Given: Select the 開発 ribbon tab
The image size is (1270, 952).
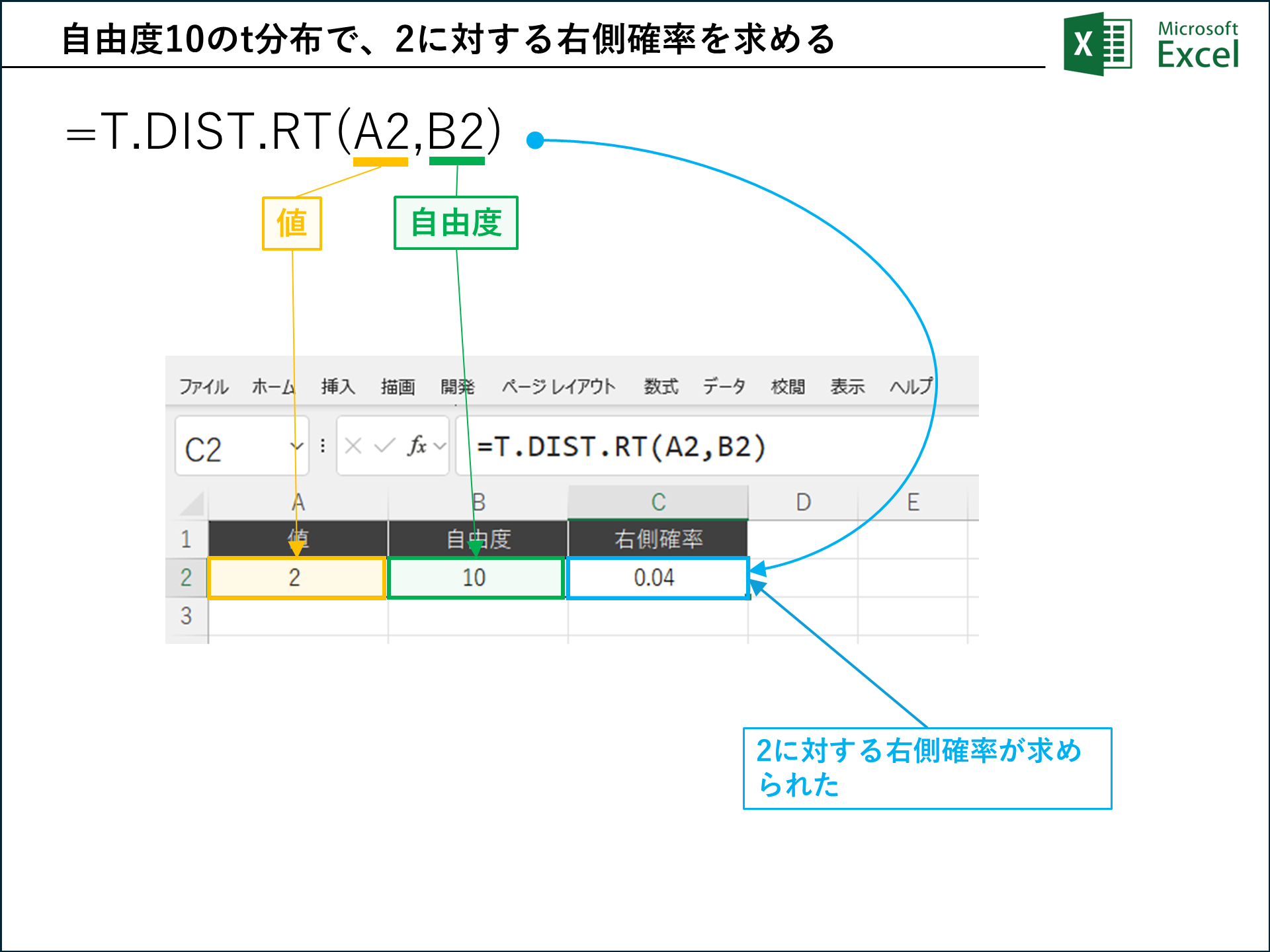Looking at the screenshot, I should tap(458, 387).
